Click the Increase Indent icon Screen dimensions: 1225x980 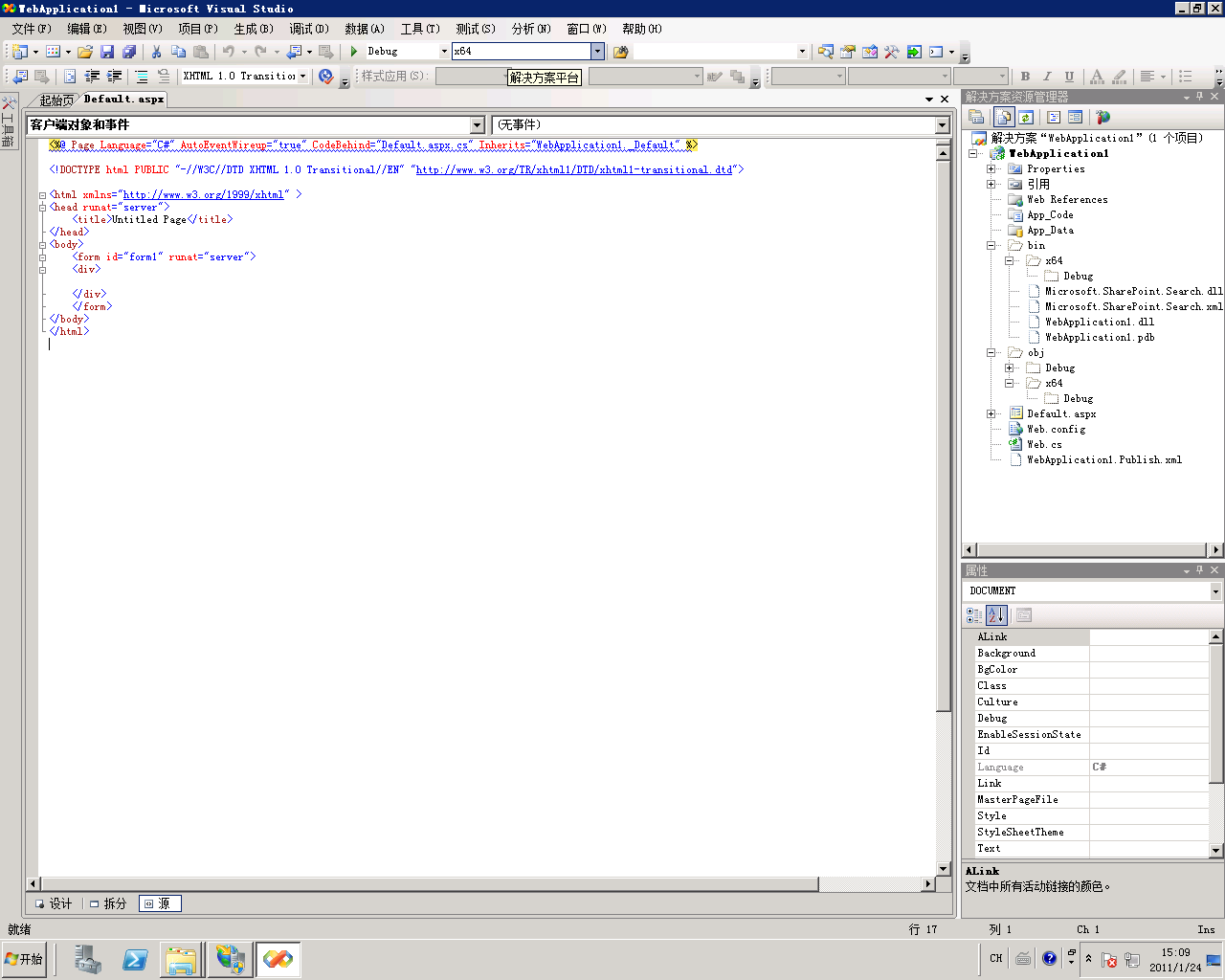pos(114,77)
